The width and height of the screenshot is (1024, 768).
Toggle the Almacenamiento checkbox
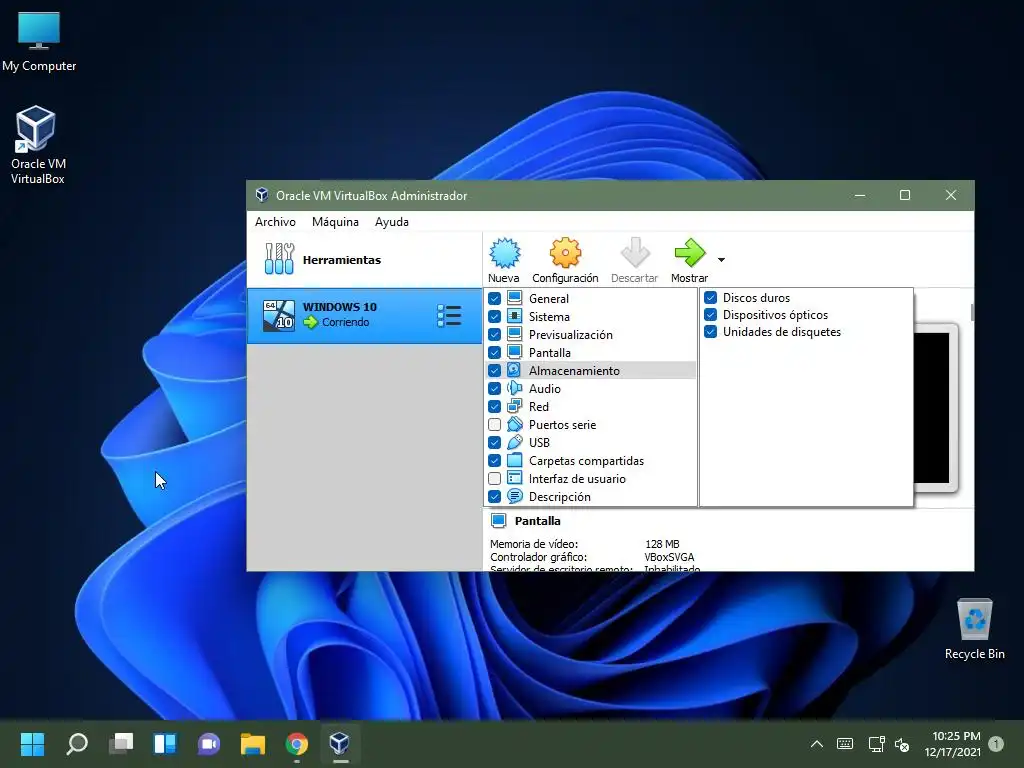click(x=494, y=370)
